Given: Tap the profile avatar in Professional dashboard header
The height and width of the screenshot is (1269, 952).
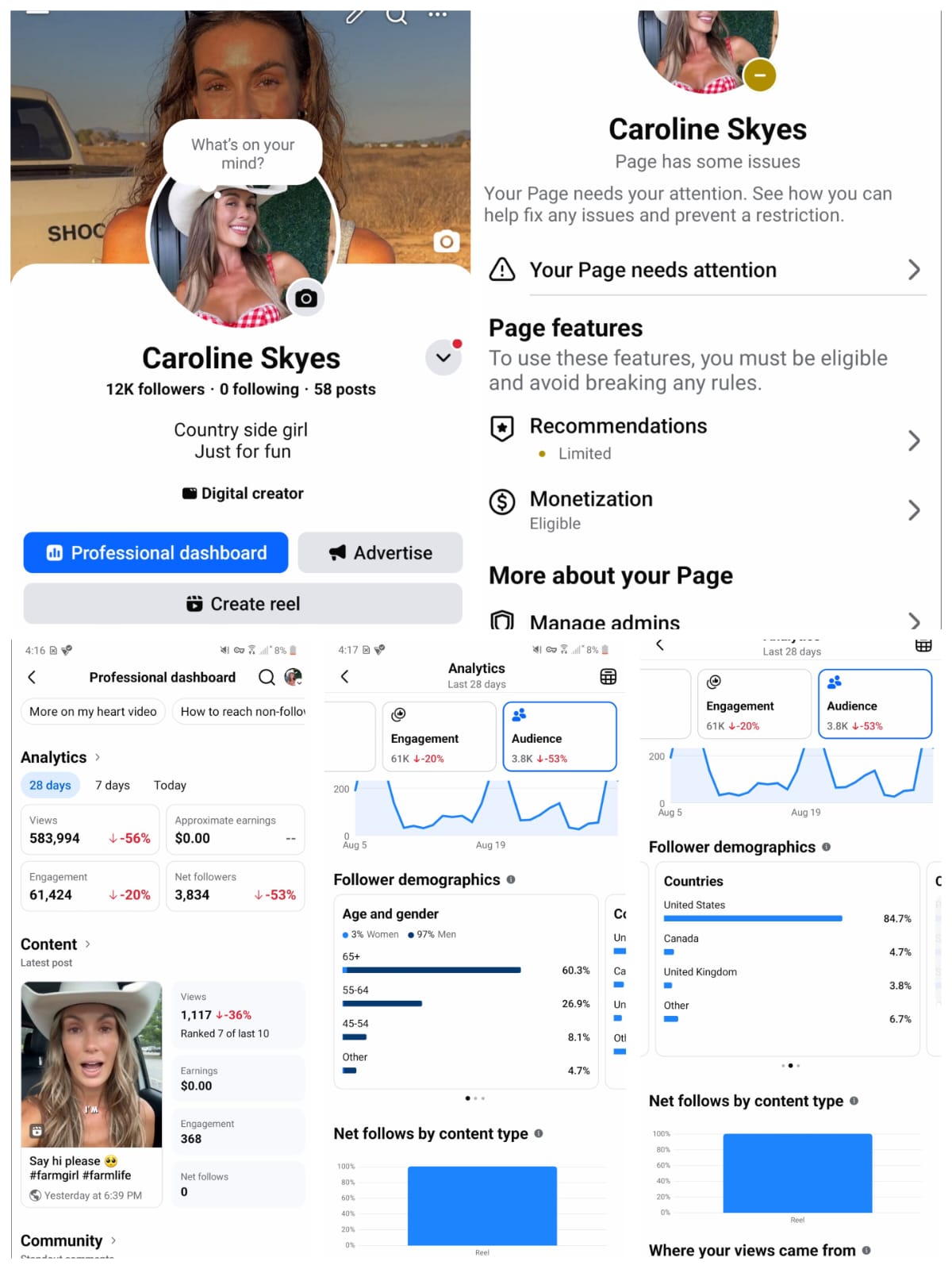Looking at the screenshot, I should click(x=294, y=677).
